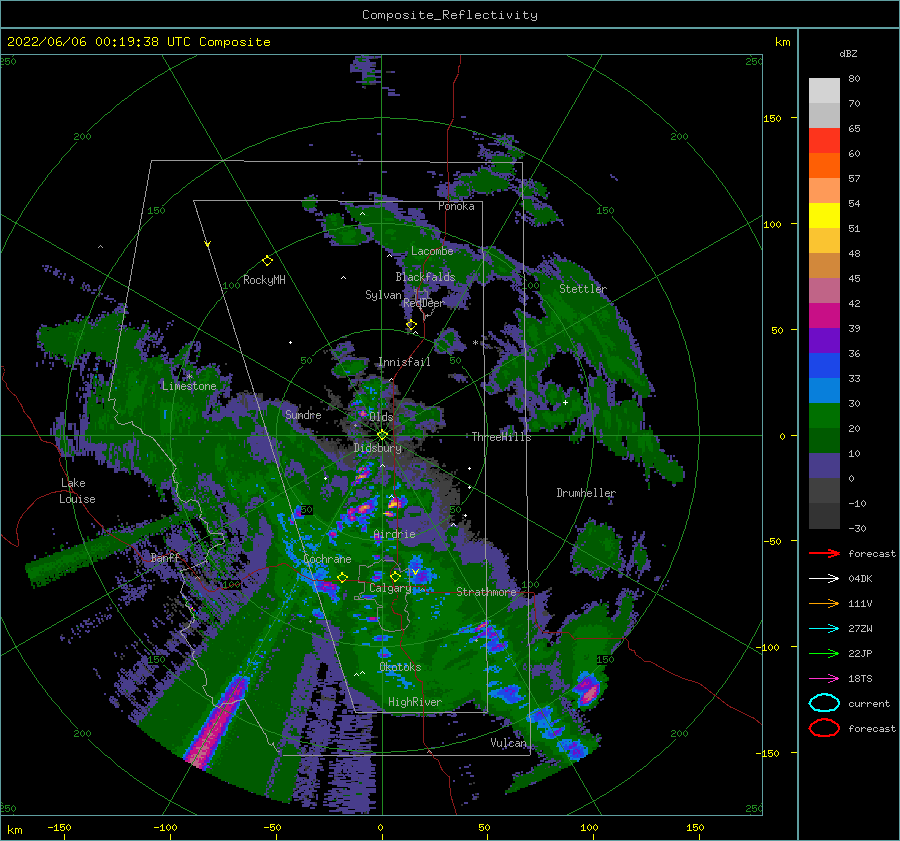Click the red forecast arrow in legend
900x841 pixels.
point(824,553)
